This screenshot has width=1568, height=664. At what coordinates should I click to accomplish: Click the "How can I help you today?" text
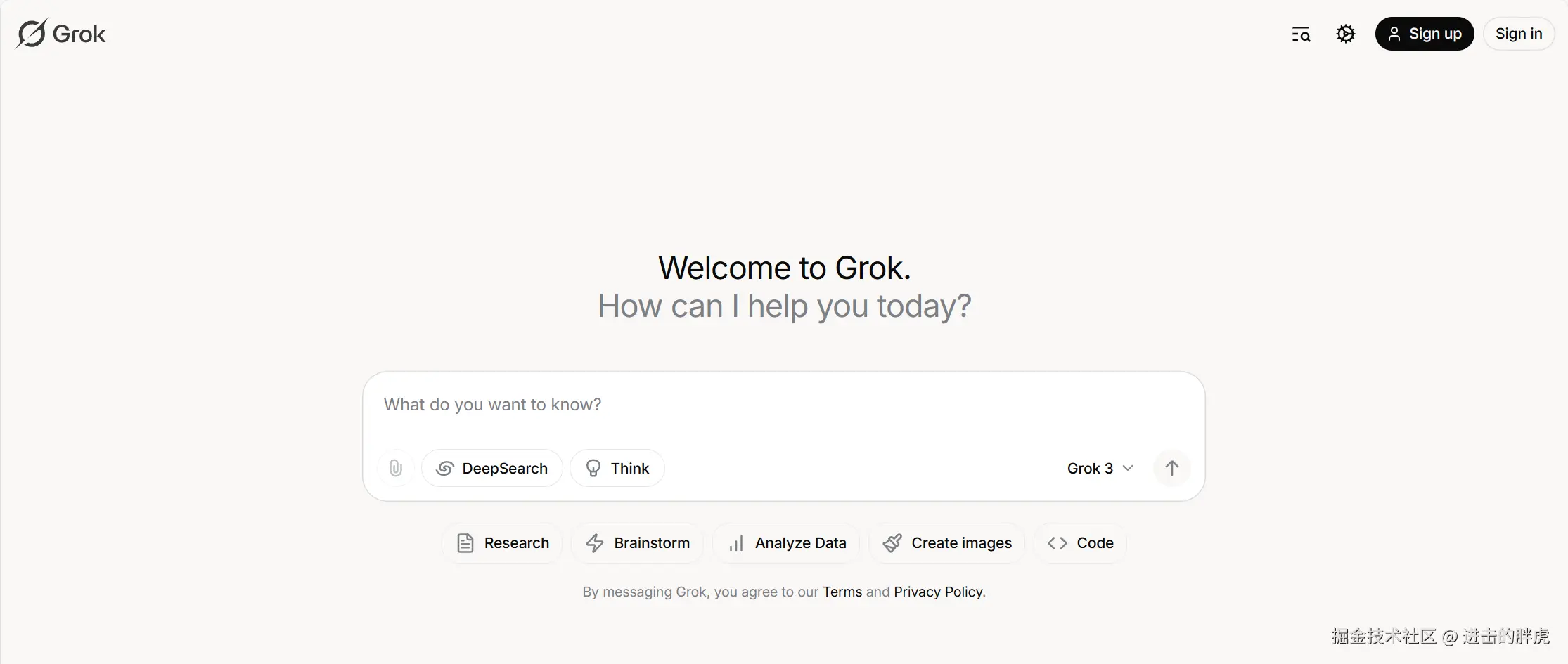coord(785,306)
